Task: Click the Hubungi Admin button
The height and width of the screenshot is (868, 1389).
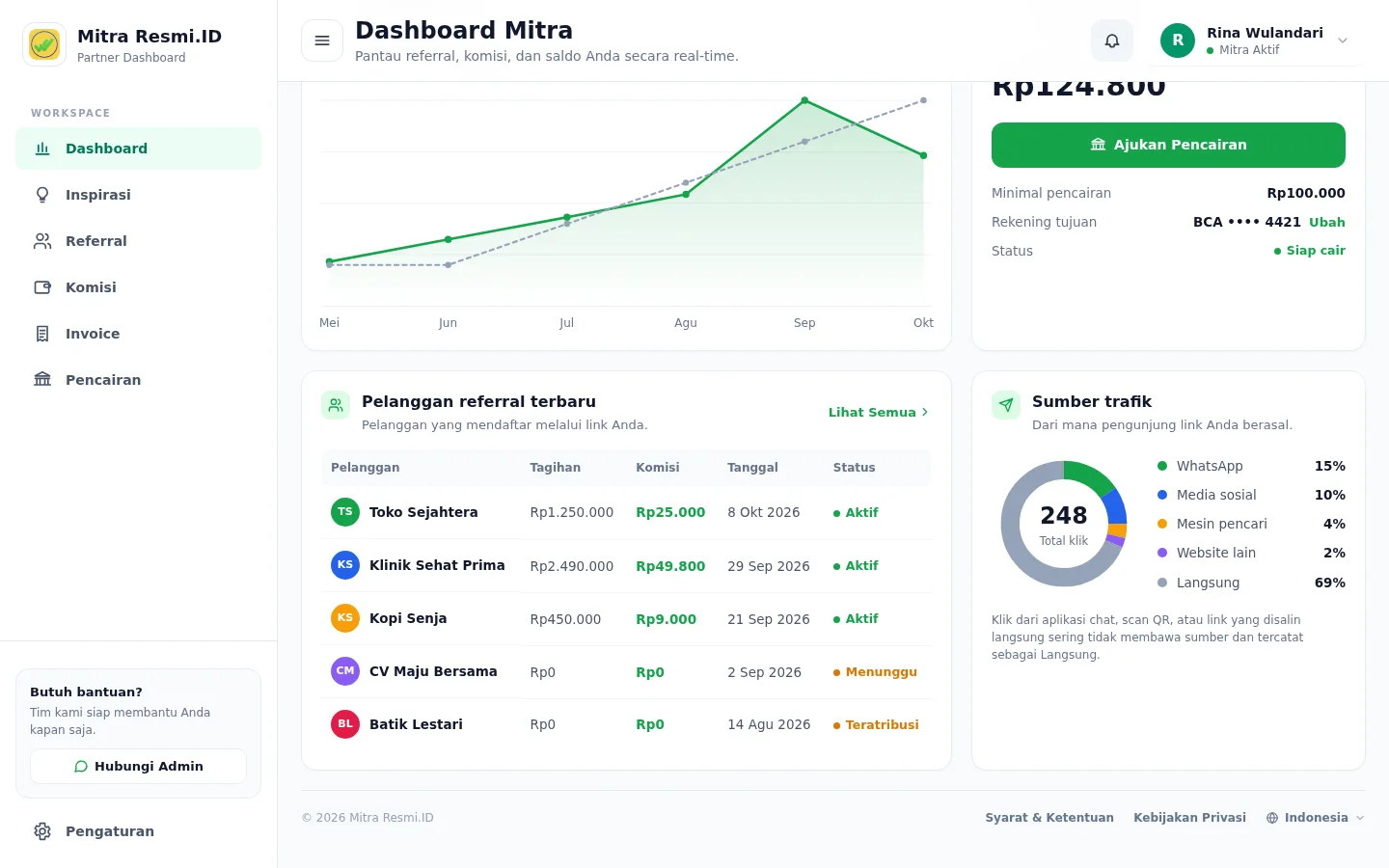Action: click(x=139, y=767)
